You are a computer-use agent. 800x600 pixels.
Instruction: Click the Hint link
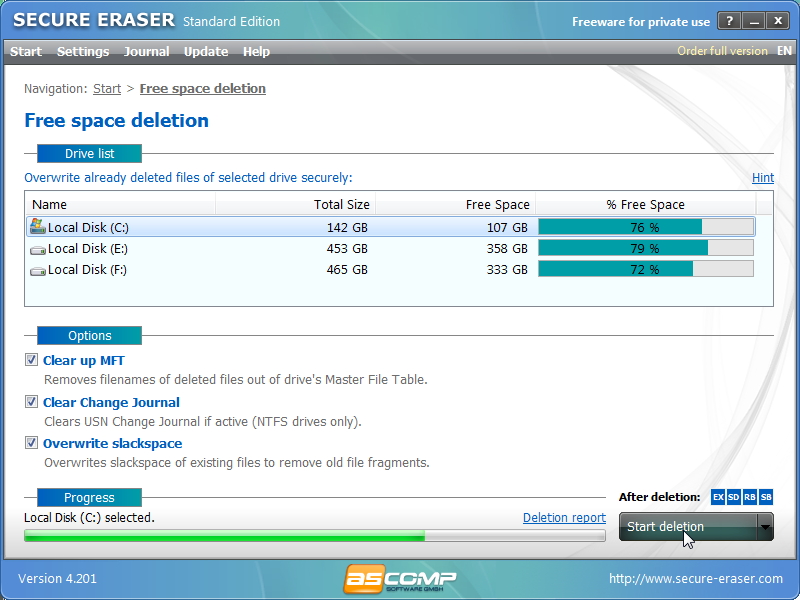[x=763, y=178]
